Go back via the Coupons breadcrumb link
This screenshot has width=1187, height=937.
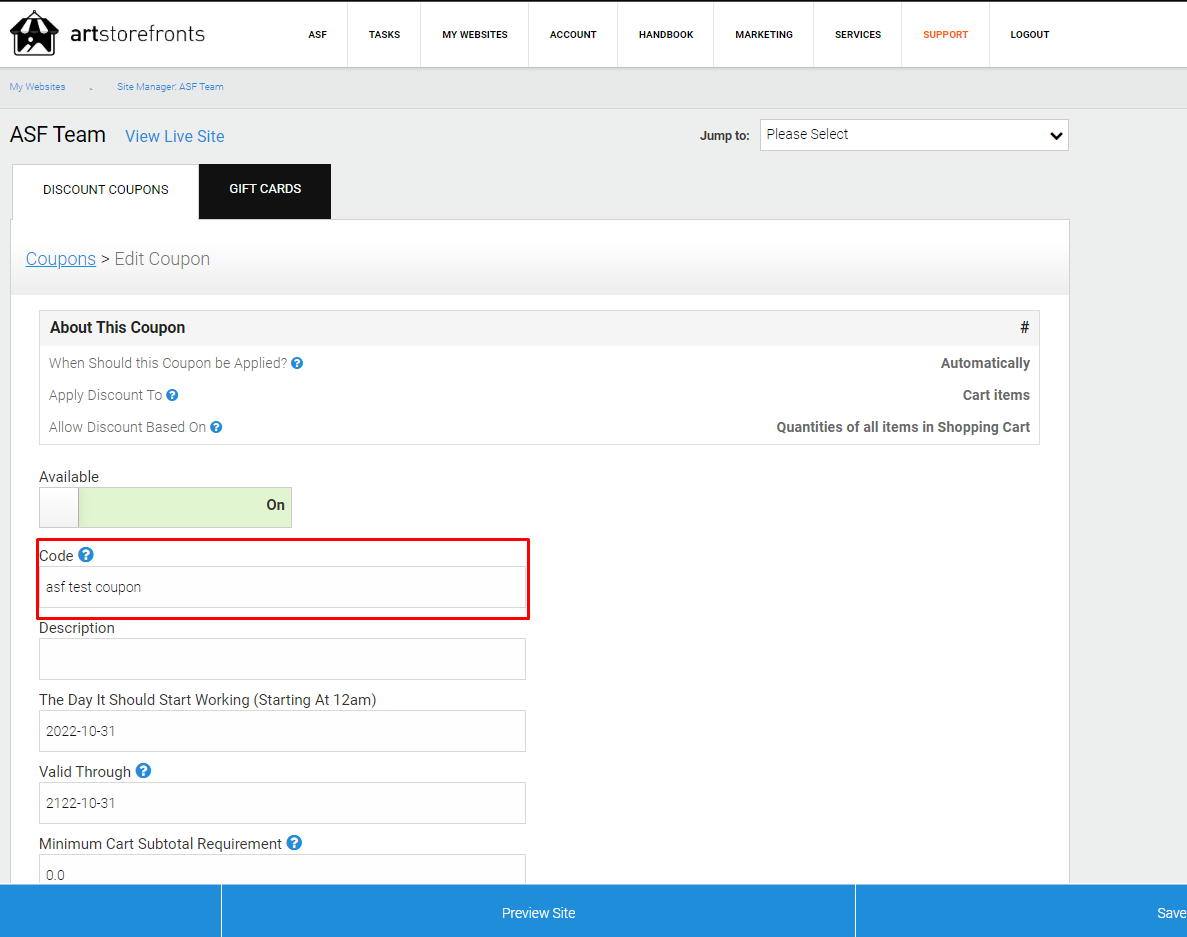[x=61, y=259]
